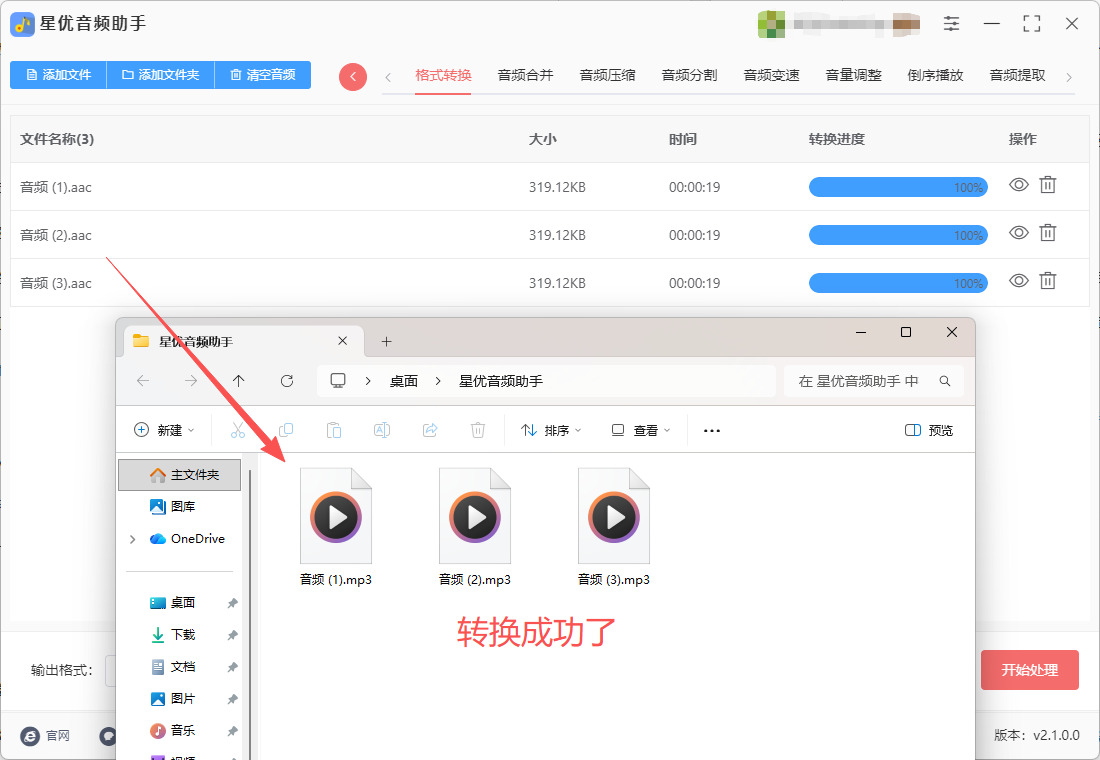The image size is (1100, 760).
Task: Open the 排序 sort dropdown
Action: pos(551,430)
